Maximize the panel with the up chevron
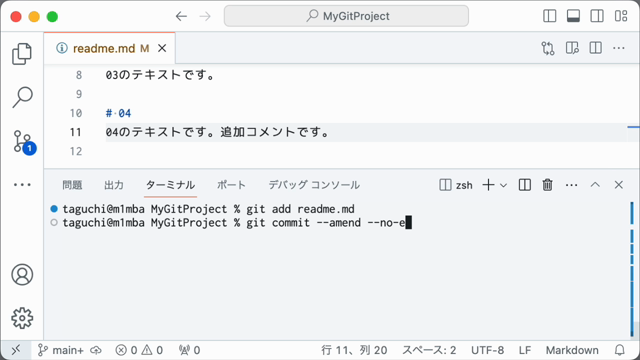The height and width of the screenshot is (360, 640). 595,185
